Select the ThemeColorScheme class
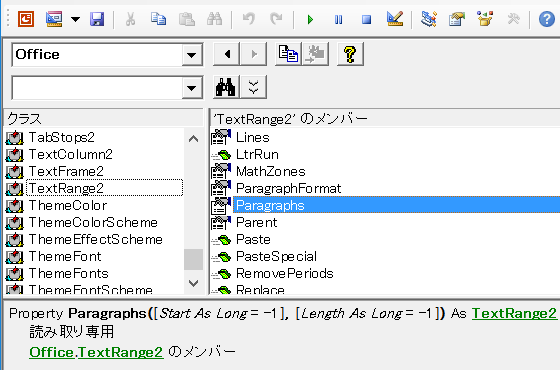Screen dimensions: 560x370 (x=93, y=222)
